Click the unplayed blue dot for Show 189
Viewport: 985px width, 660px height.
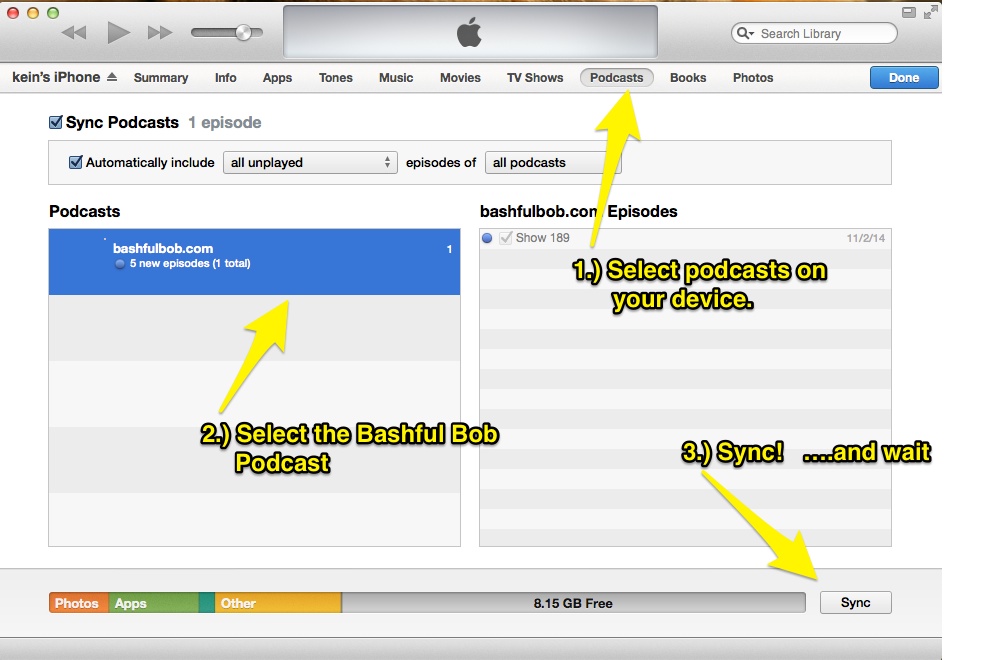[487, 238]
